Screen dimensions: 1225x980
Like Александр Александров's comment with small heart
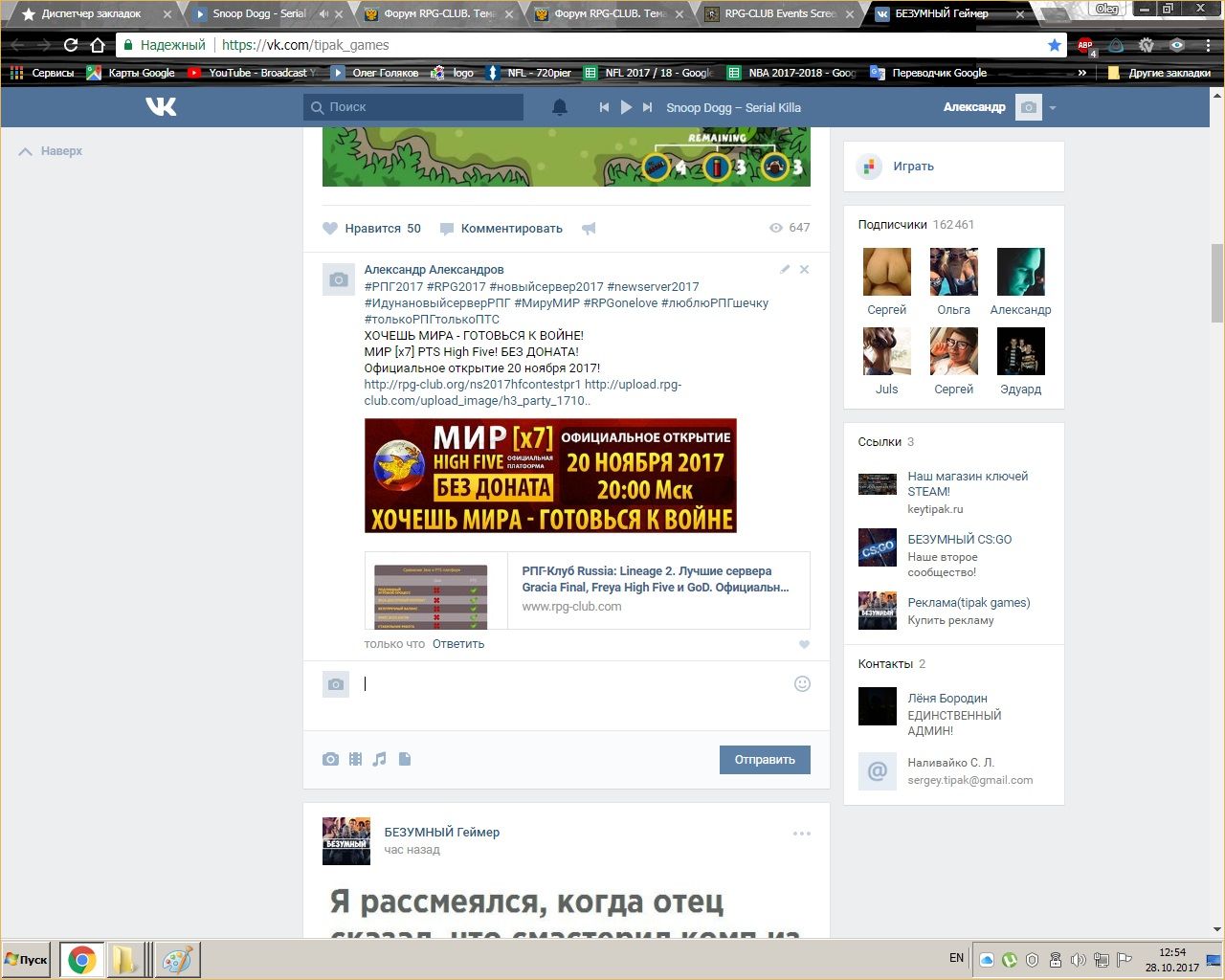[804, 644]
